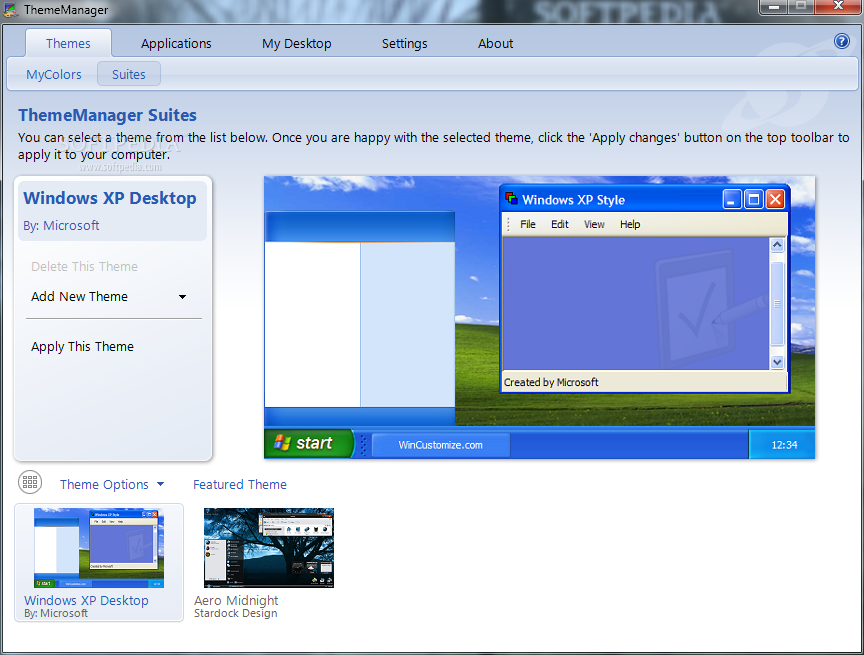Viewport: 864px width, 655px height.
Task: Click the ThemeManager app icon in title bar
Action: coord(10,10)
